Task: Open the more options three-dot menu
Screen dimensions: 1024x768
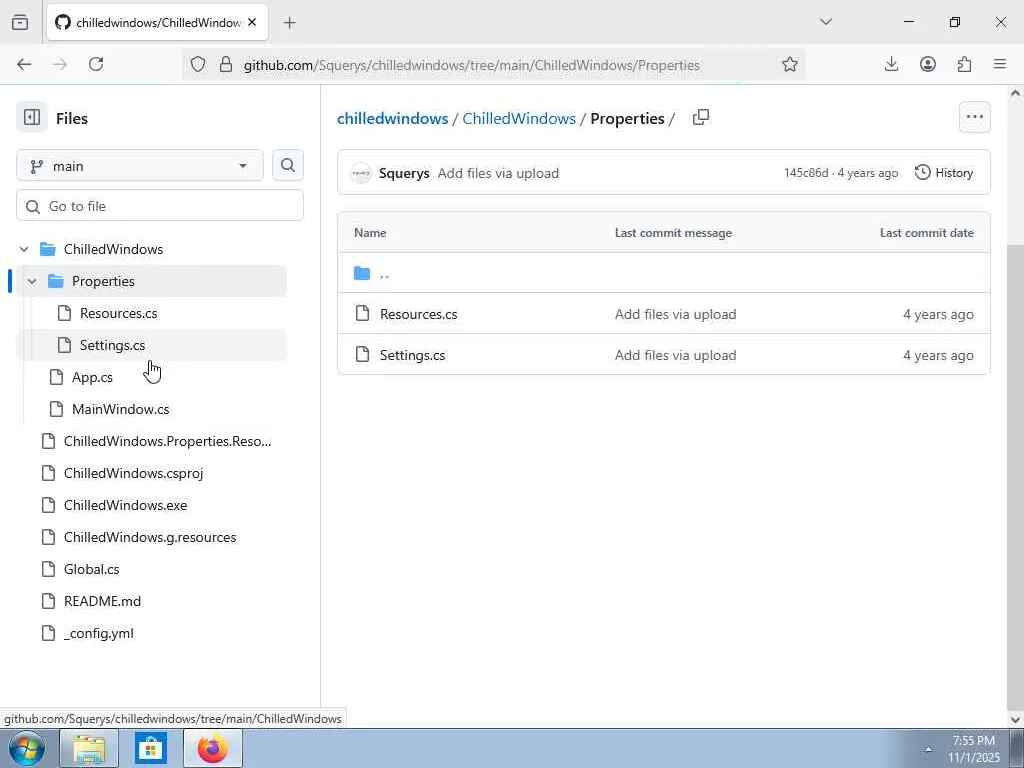Action: pos(974,118)
